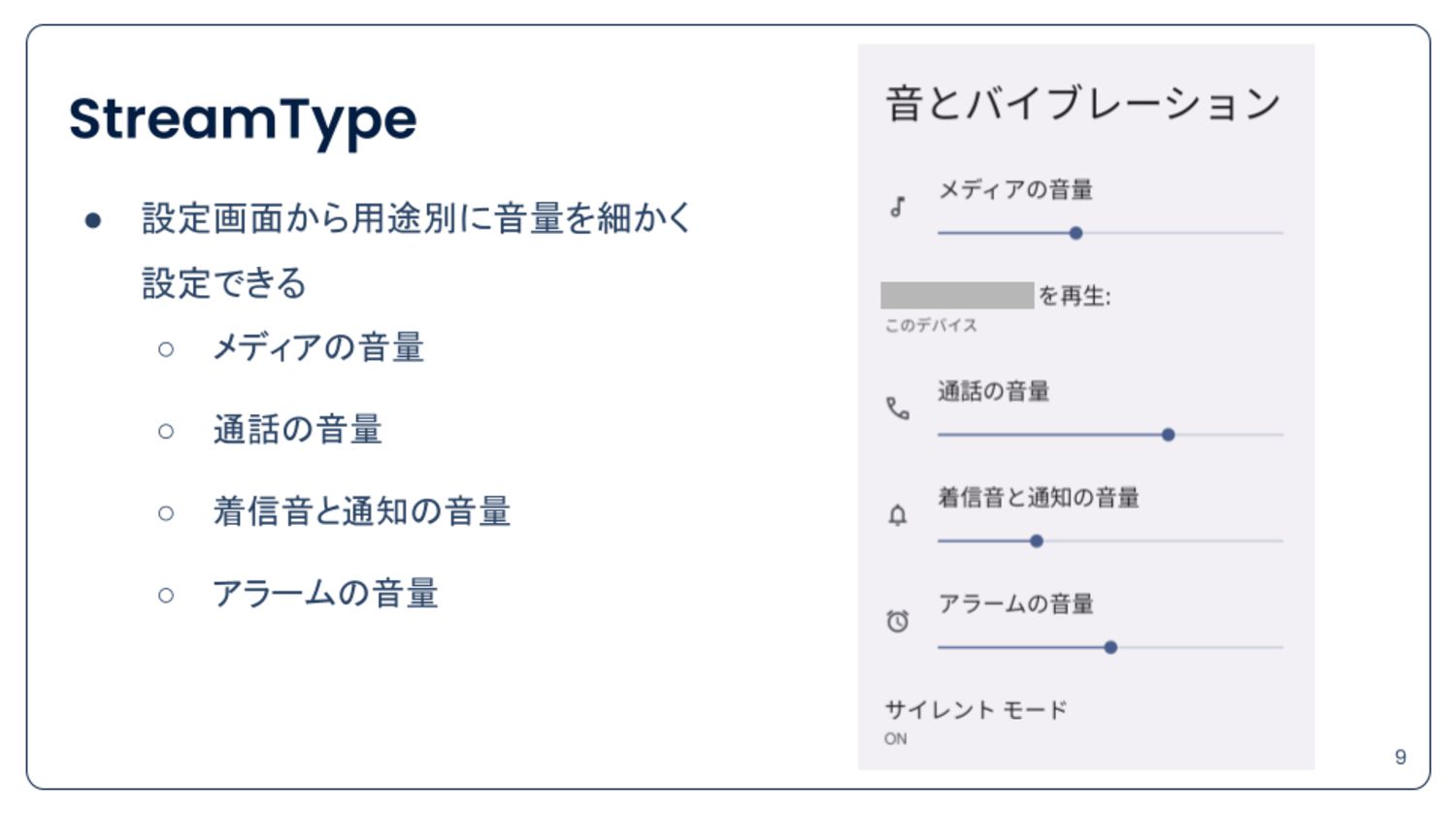This screenshot has height=814, width=1456.
Task: Click the ringtone notification bell icon
Action: (x=898, y=515)
